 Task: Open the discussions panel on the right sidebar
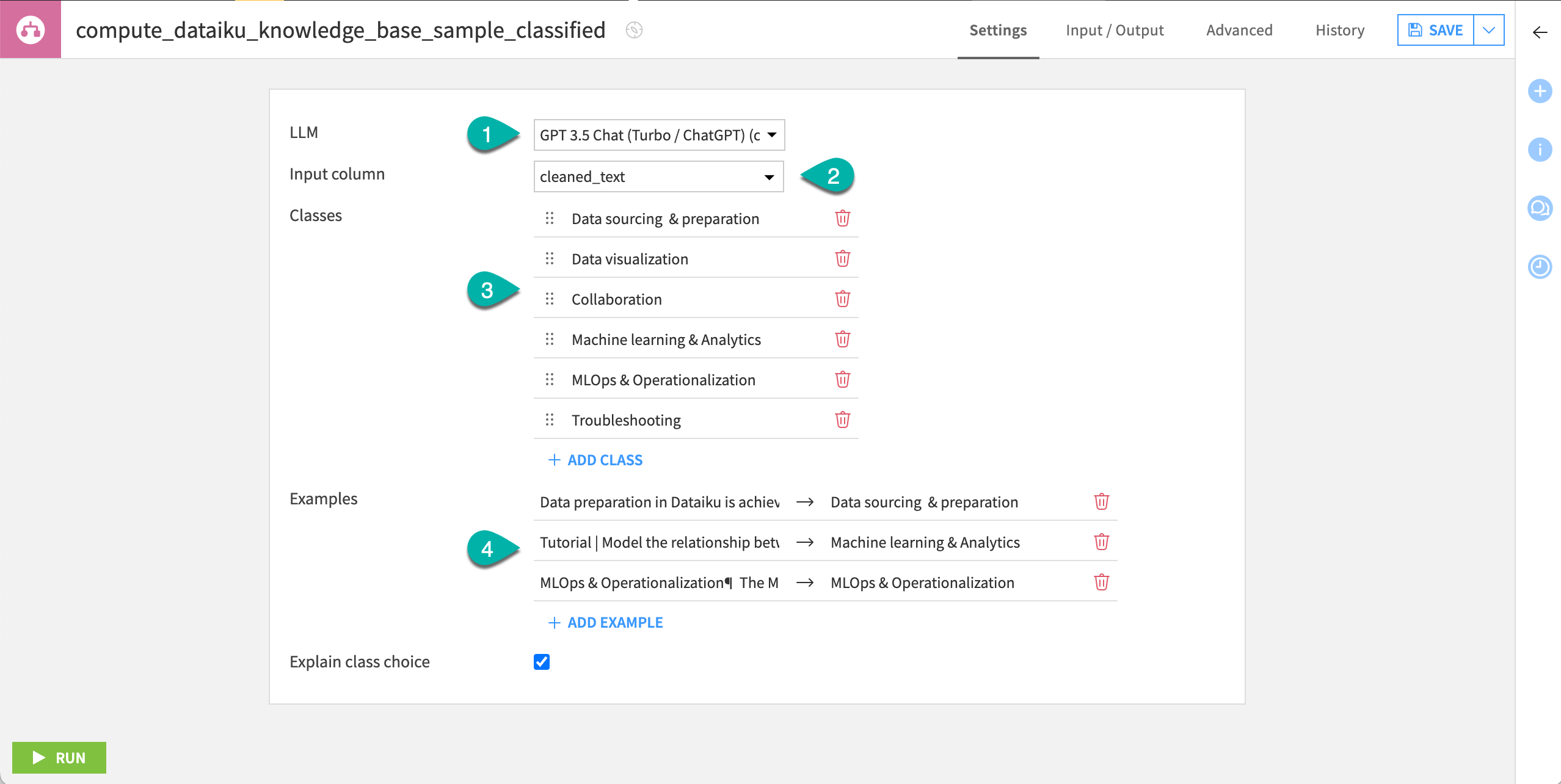tap(1540, 208)
